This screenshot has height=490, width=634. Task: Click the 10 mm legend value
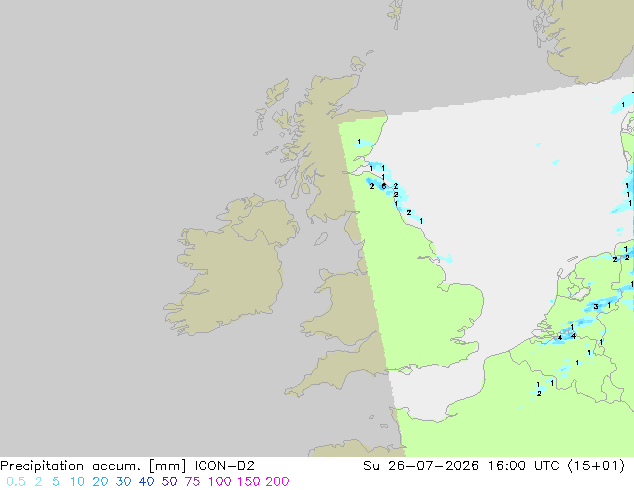(77, 482)
